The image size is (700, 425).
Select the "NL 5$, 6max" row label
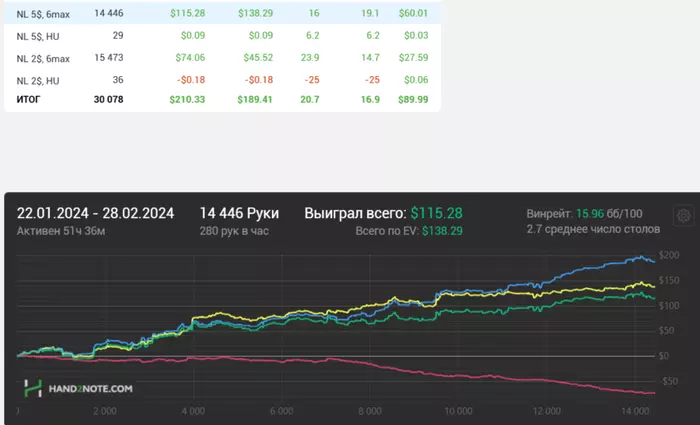pos(43,14)
